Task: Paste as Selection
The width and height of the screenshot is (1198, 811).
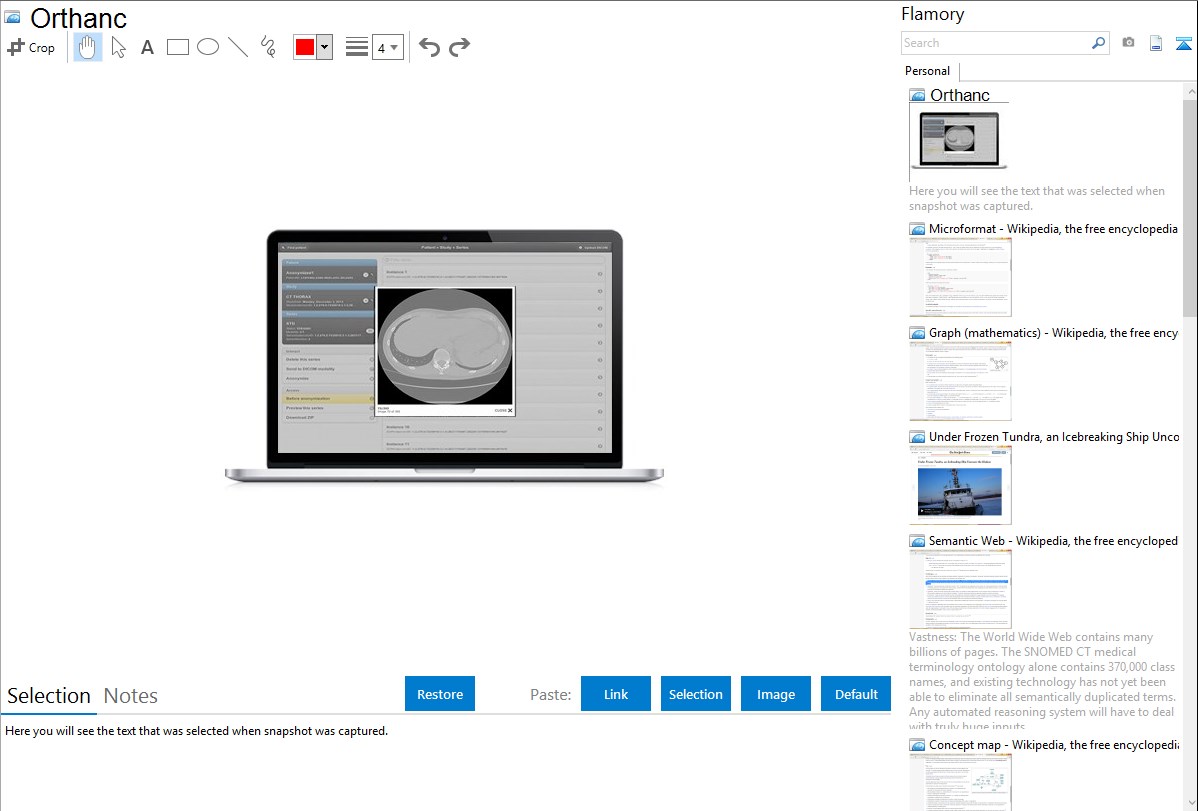Action: [696, 694]
